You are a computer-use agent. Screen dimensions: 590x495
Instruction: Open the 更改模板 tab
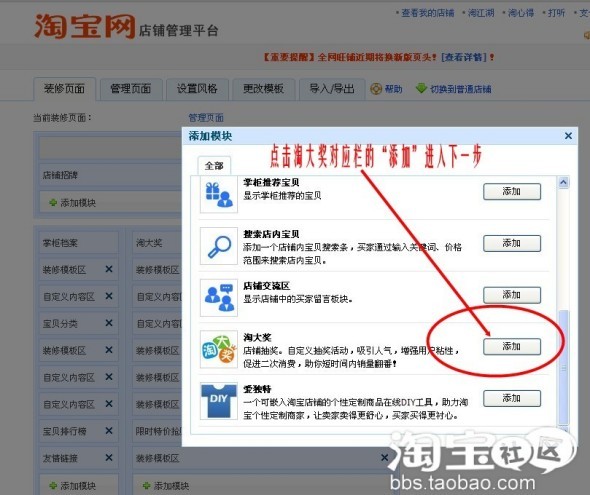tap(263, 89)
